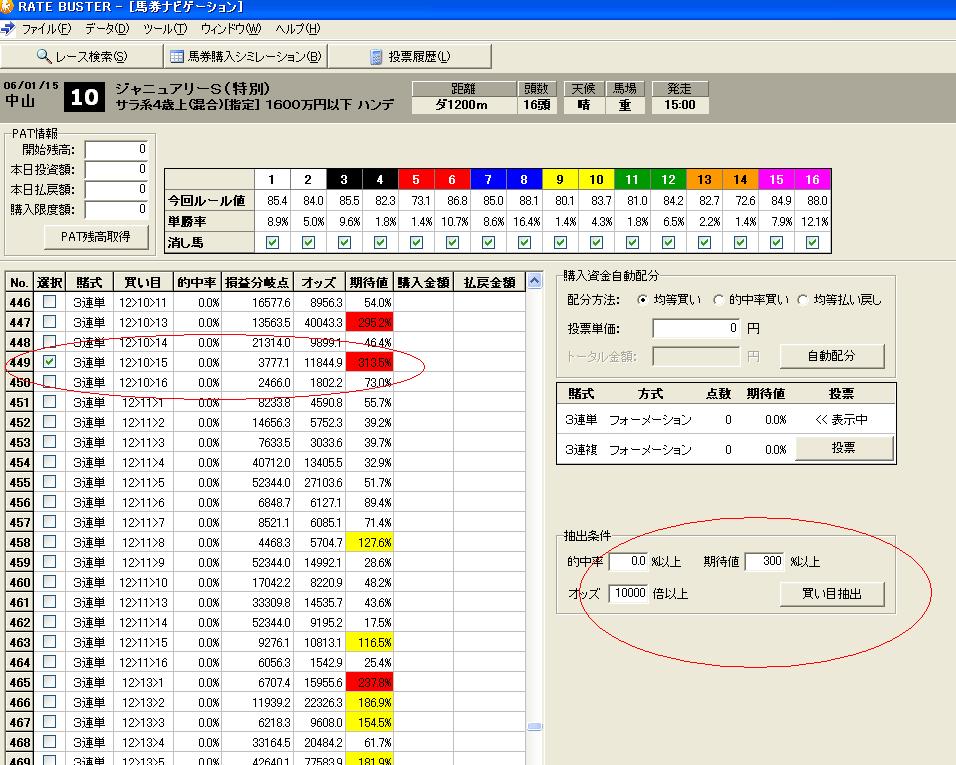Uncheck 消し馬 checkbox for horse 1
This screenshot has height=765, width=956.
pos(272,243)
